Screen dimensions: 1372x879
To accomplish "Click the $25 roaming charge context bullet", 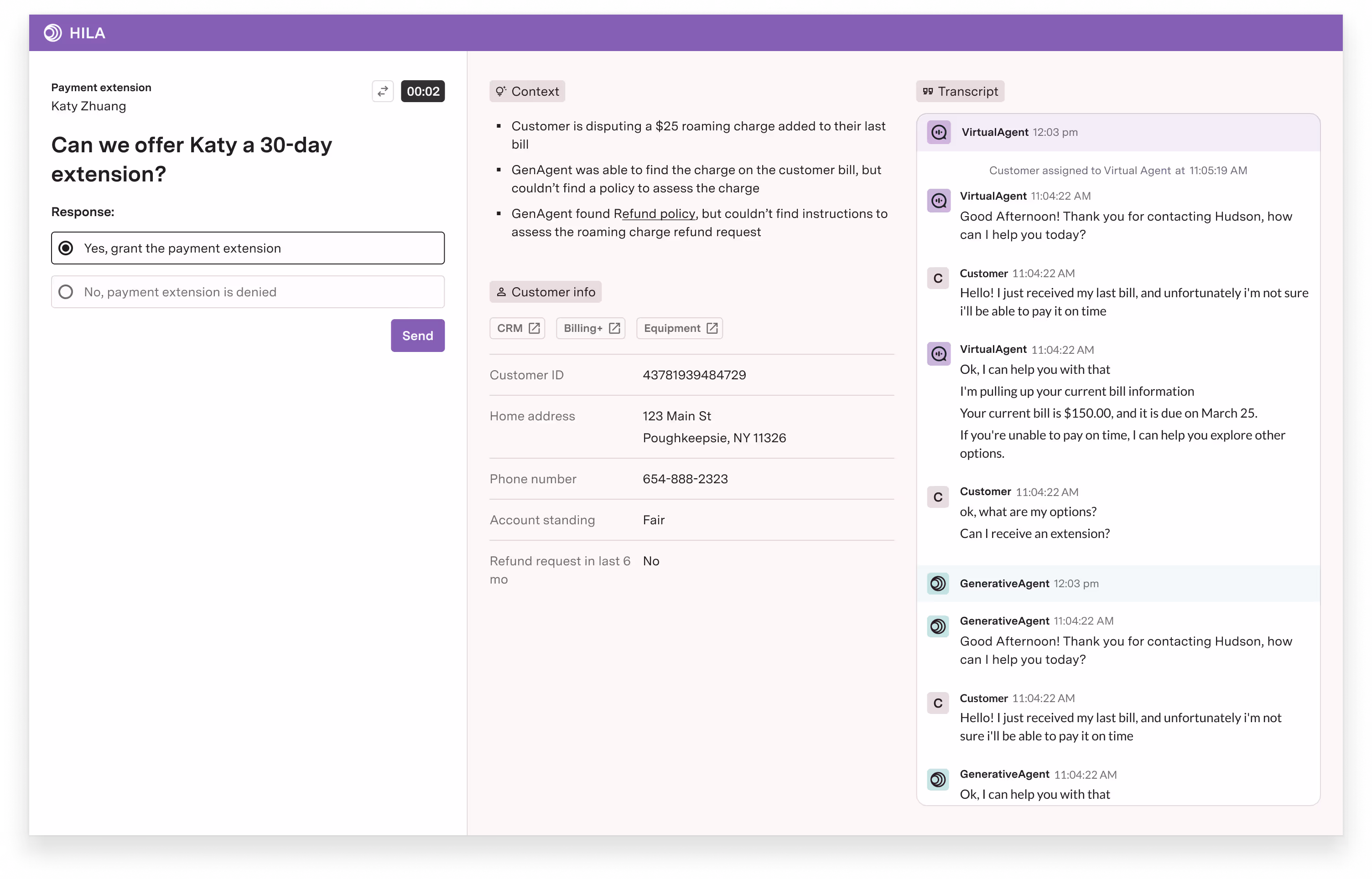I will point(698,134).
